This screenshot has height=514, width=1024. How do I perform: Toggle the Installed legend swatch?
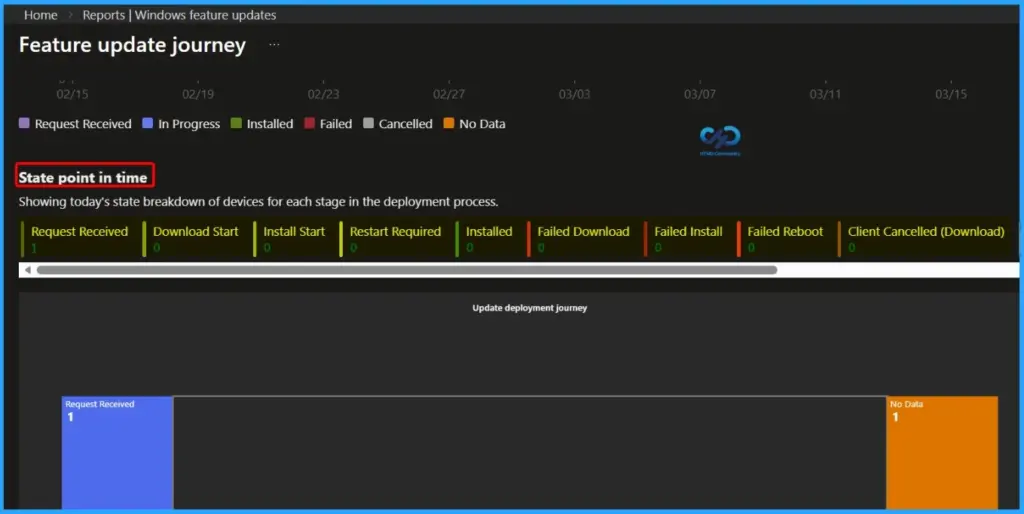point(236,123)
